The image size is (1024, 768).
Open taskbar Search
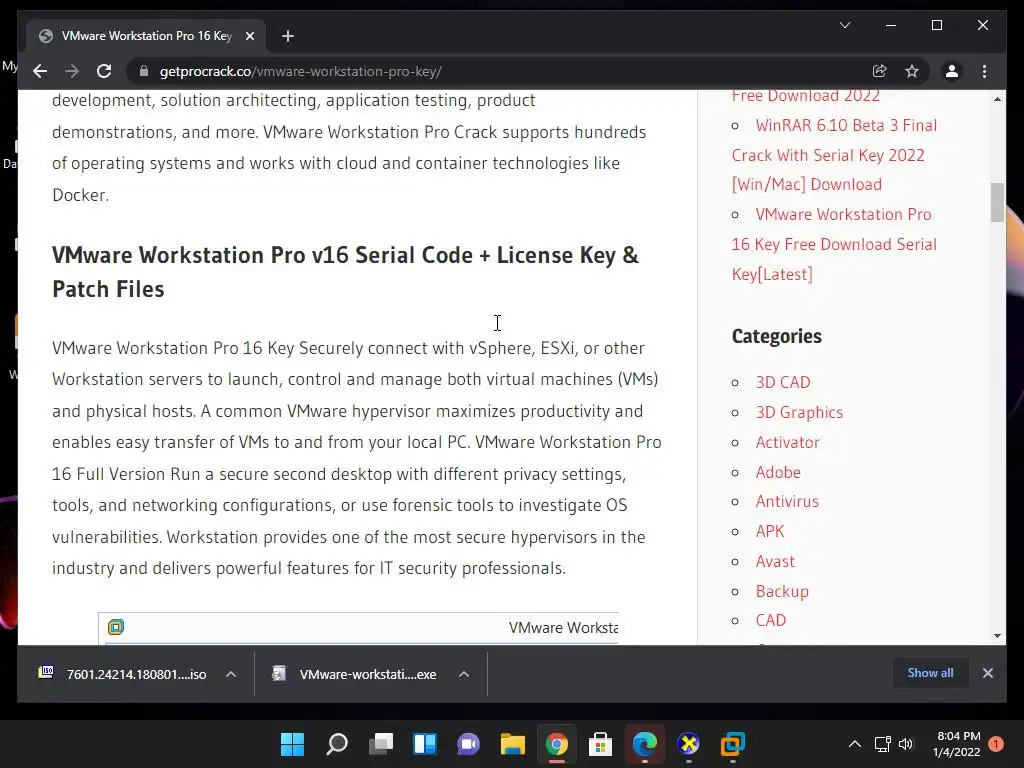tap(336, 744)
